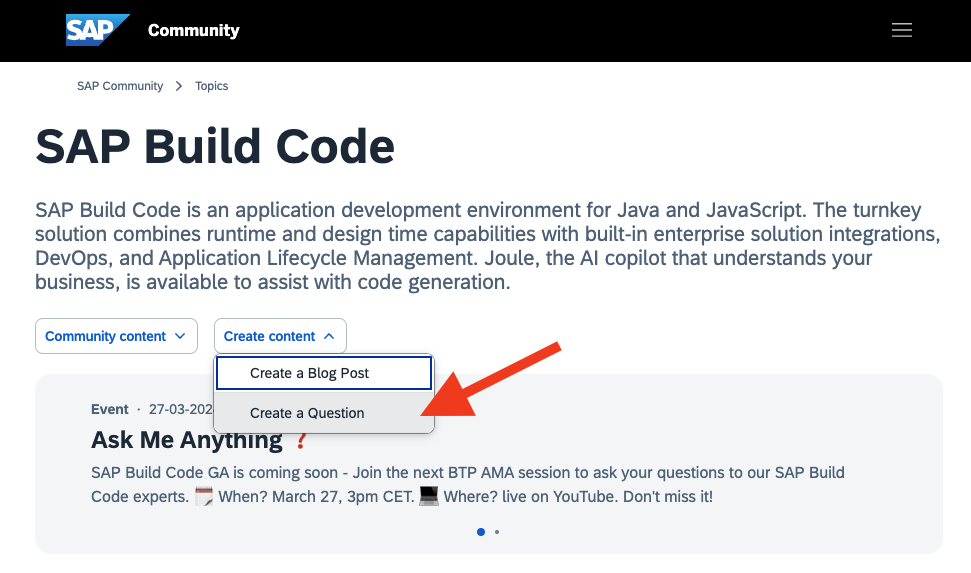Click the SAP logo
The image size is (971, 573).
(x=97, y=30)
